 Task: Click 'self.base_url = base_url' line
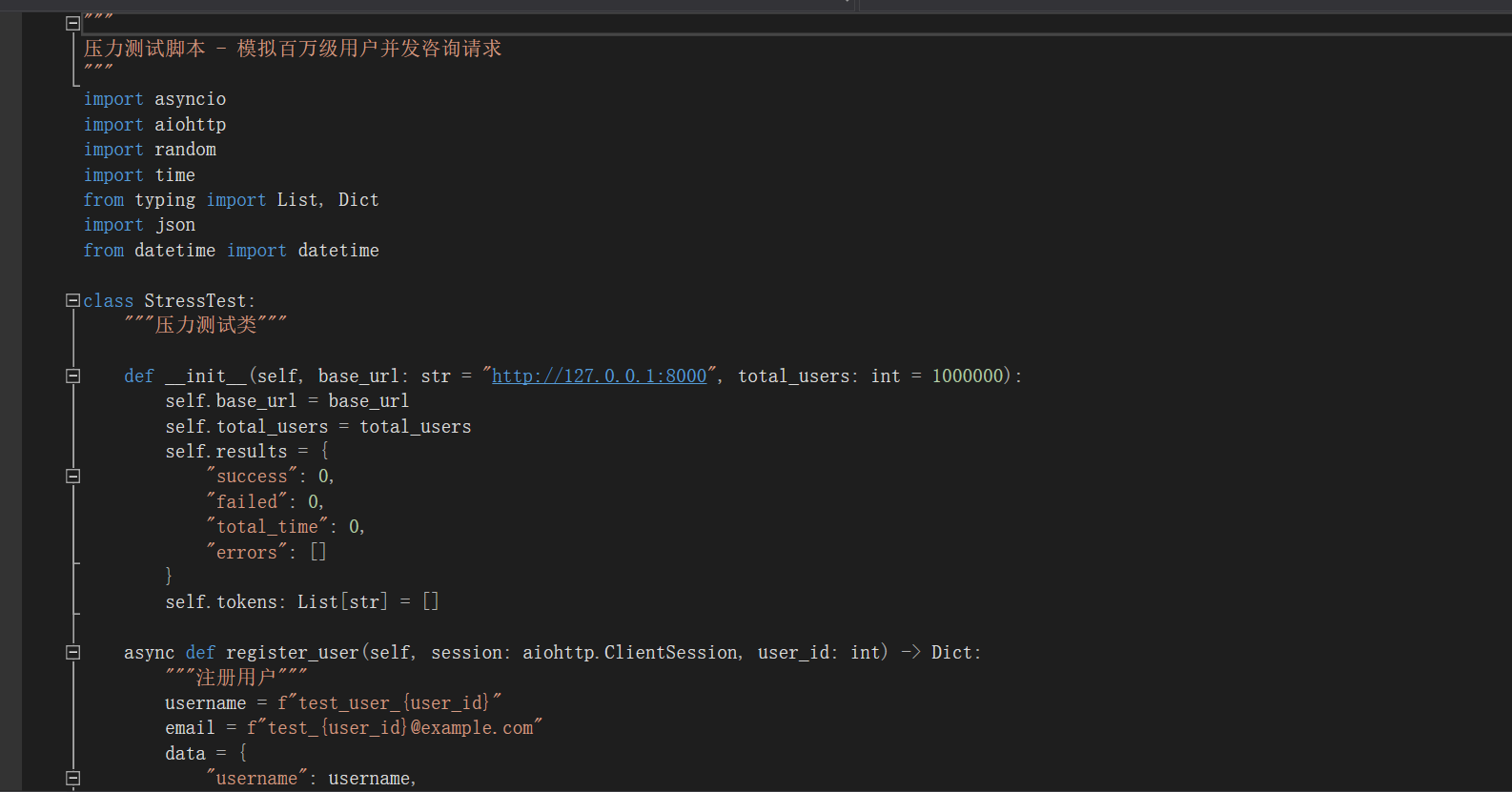click(287, 401)
